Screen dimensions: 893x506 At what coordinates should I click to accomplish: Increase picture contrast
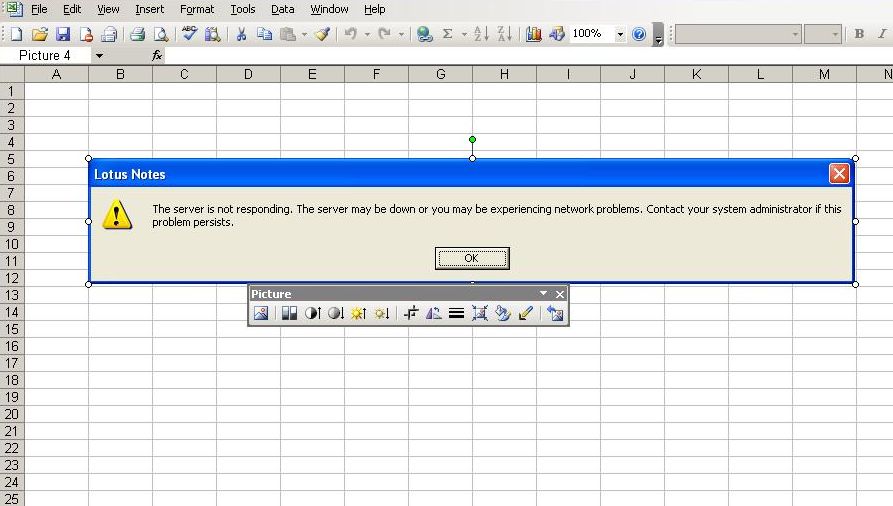click(x=313, y=313)
